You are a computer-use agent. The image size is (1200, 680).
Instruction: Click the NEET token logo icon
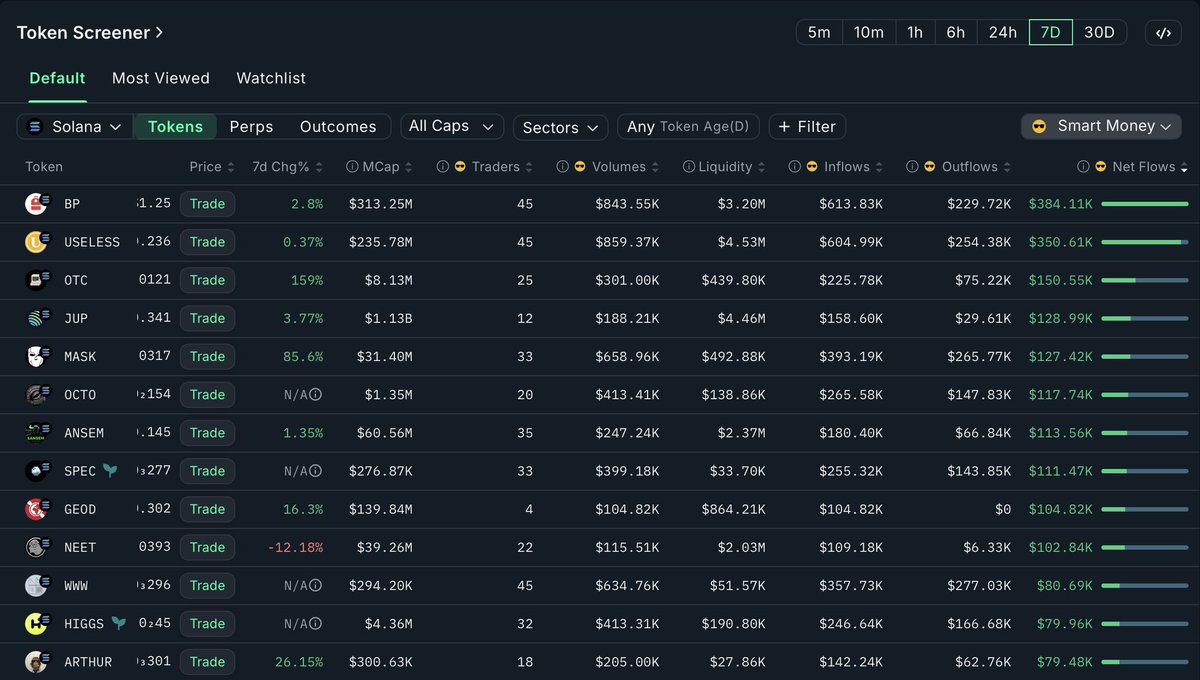coord(37,547)
